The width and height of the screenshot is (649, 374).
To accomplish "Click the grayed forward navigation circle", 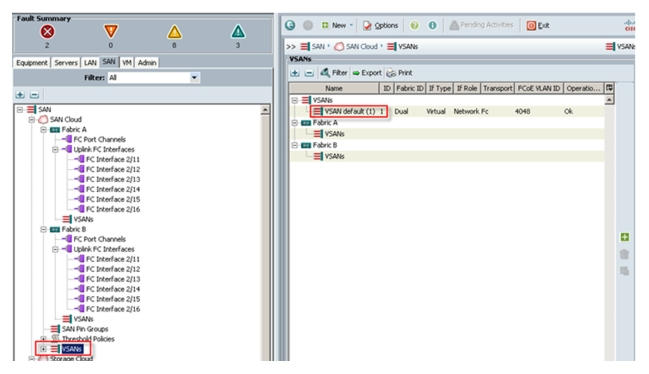I will (308, 25).
